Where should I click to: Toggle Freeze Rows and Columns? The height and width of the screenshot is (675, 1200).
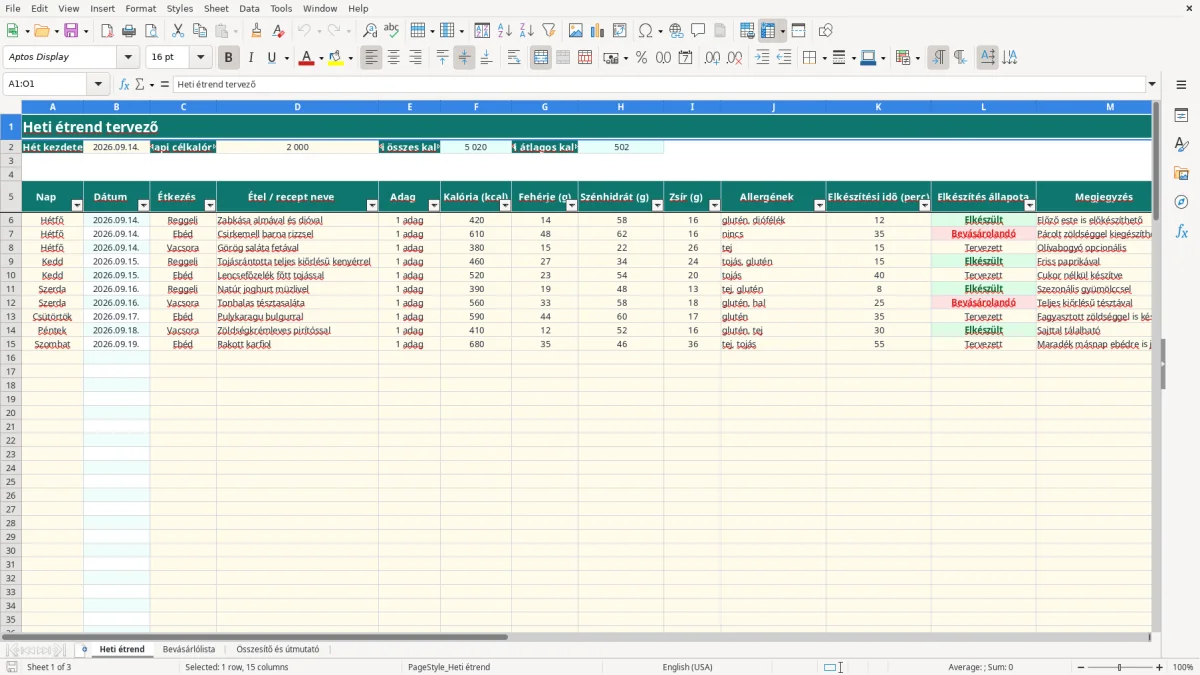pos(768,31)
